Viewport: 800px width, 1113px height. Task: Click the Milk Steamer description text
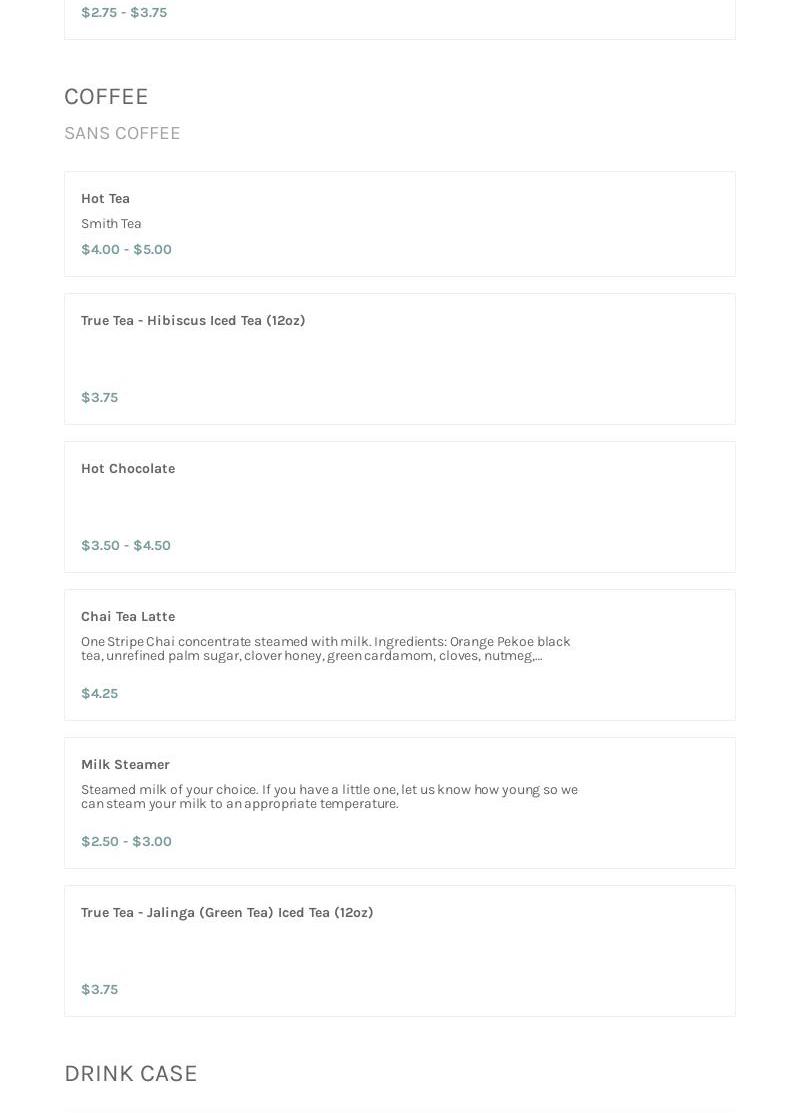coord(329,796)
